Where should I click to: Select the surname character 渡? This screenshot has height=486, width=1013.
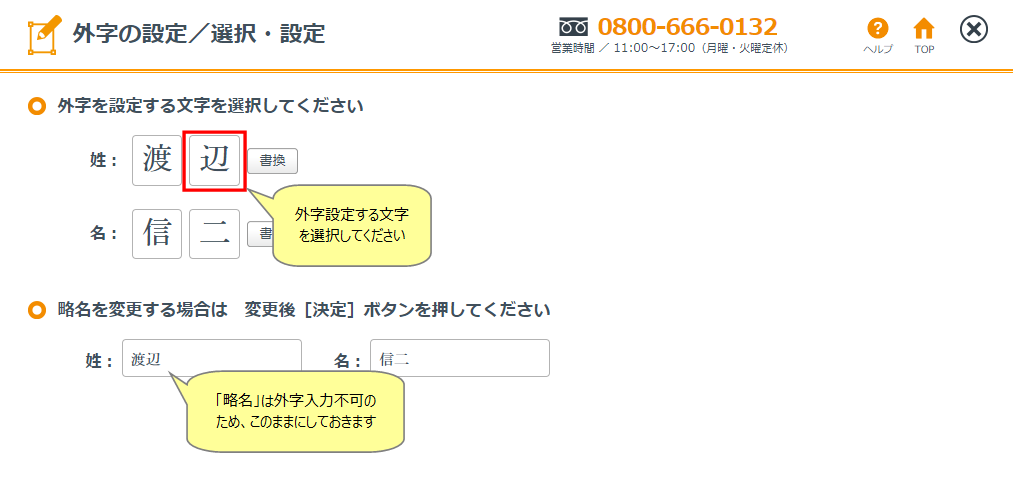click(x=157, y=160)
